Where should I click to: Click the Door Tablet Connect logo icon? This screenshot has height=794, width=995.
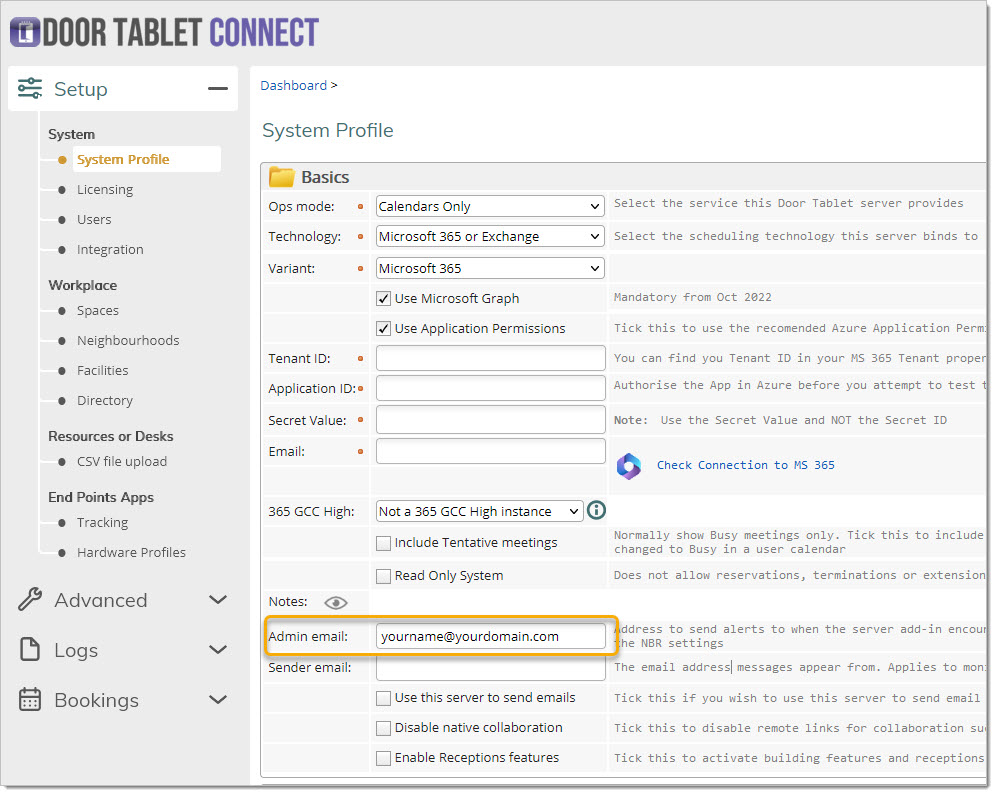(x=22, y=32)
